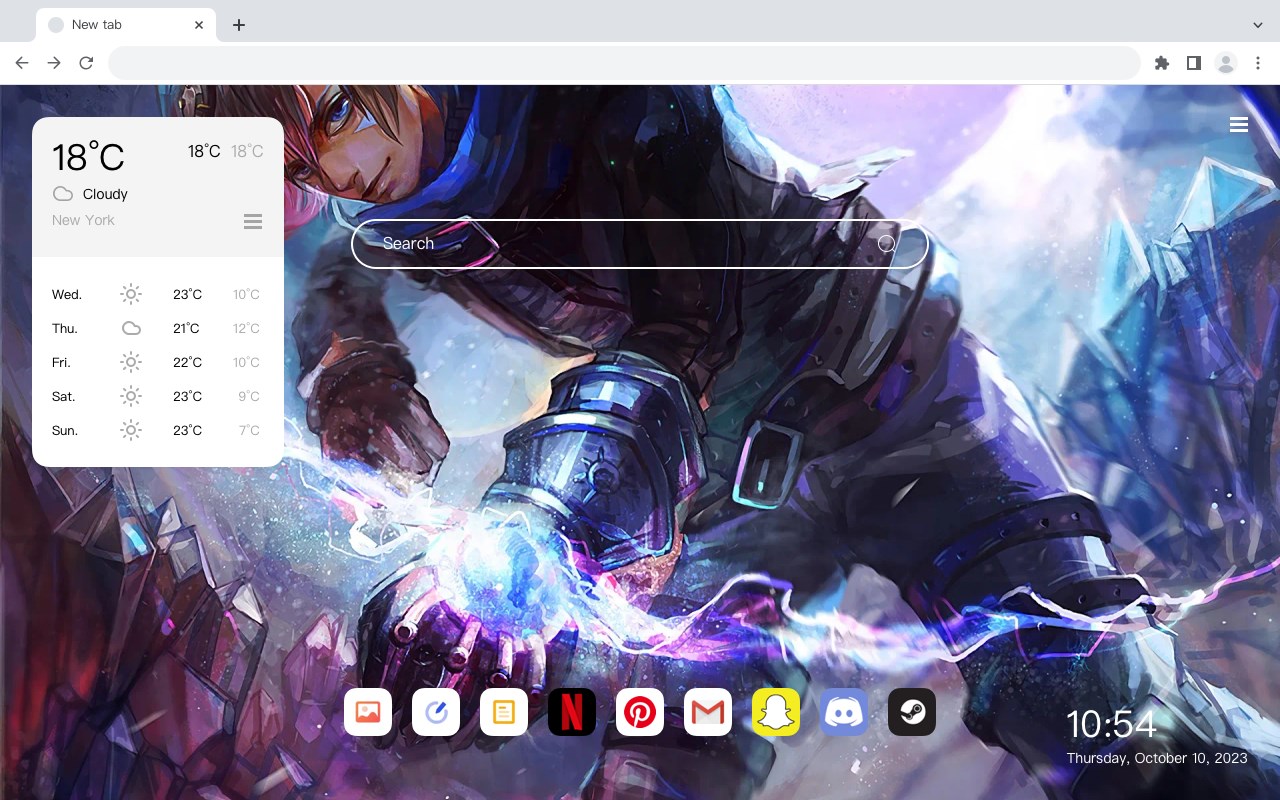Select the Fri. forecast row
1280x800 pixels.
coord(158,362)
